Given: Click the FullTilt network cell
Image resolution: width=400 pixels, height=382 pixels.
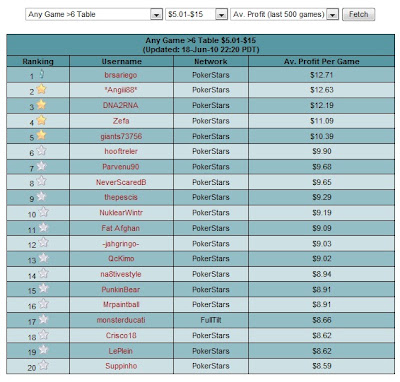Looking at the screenshot, I should coord(211,320).
